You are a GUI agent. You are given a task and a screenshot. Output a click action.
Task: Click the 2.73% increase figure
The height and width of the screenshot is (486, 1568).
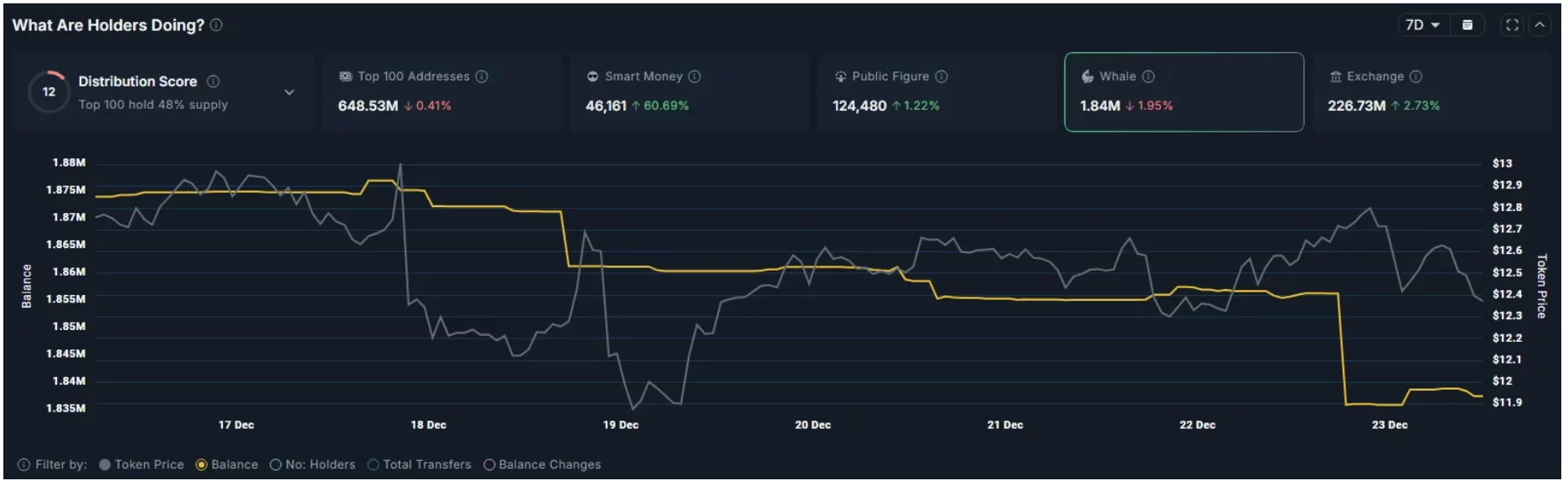coord(1421,106)
